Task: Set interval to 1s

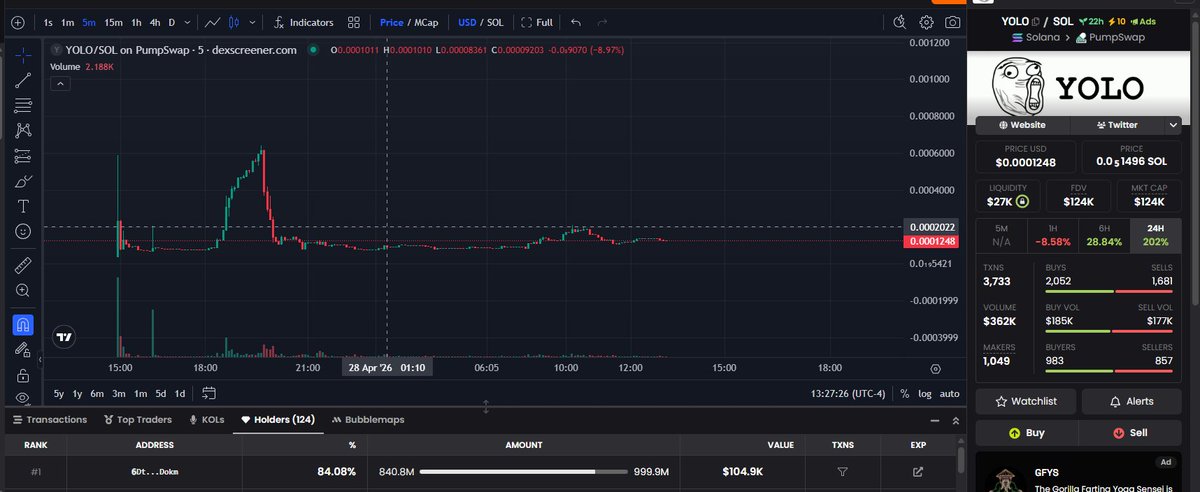Action: (x=48, y=22)
